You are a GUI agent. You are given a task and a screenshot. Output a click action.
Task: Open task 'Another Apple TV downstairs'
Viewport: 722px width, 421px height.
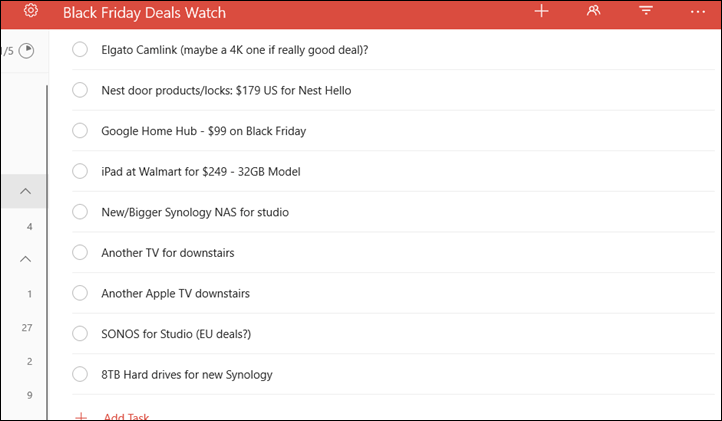[x=175, y=293]
